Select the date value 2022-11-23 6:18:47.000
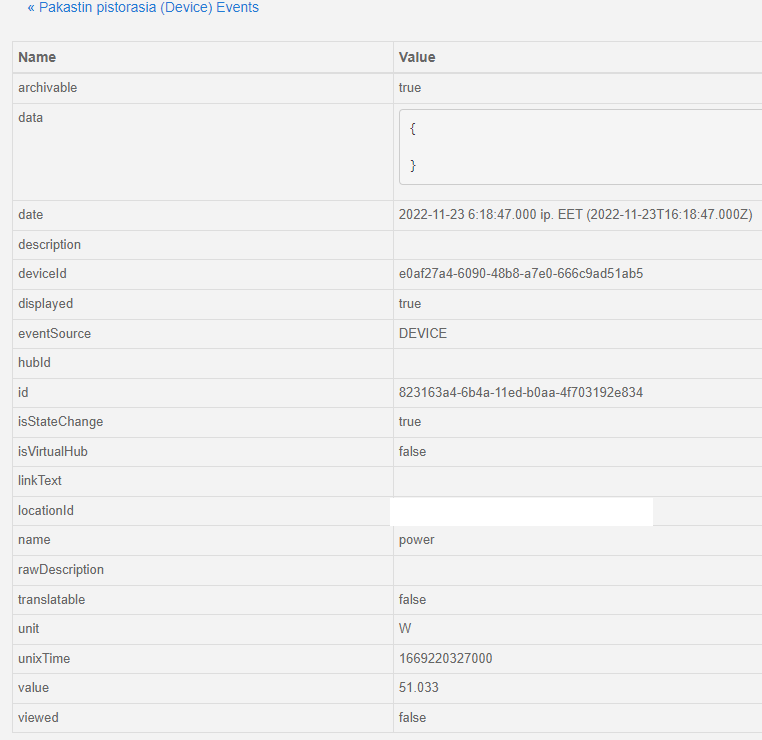This screenshot has height=740, width=762. pyautogui.click(x=575, y=215)
